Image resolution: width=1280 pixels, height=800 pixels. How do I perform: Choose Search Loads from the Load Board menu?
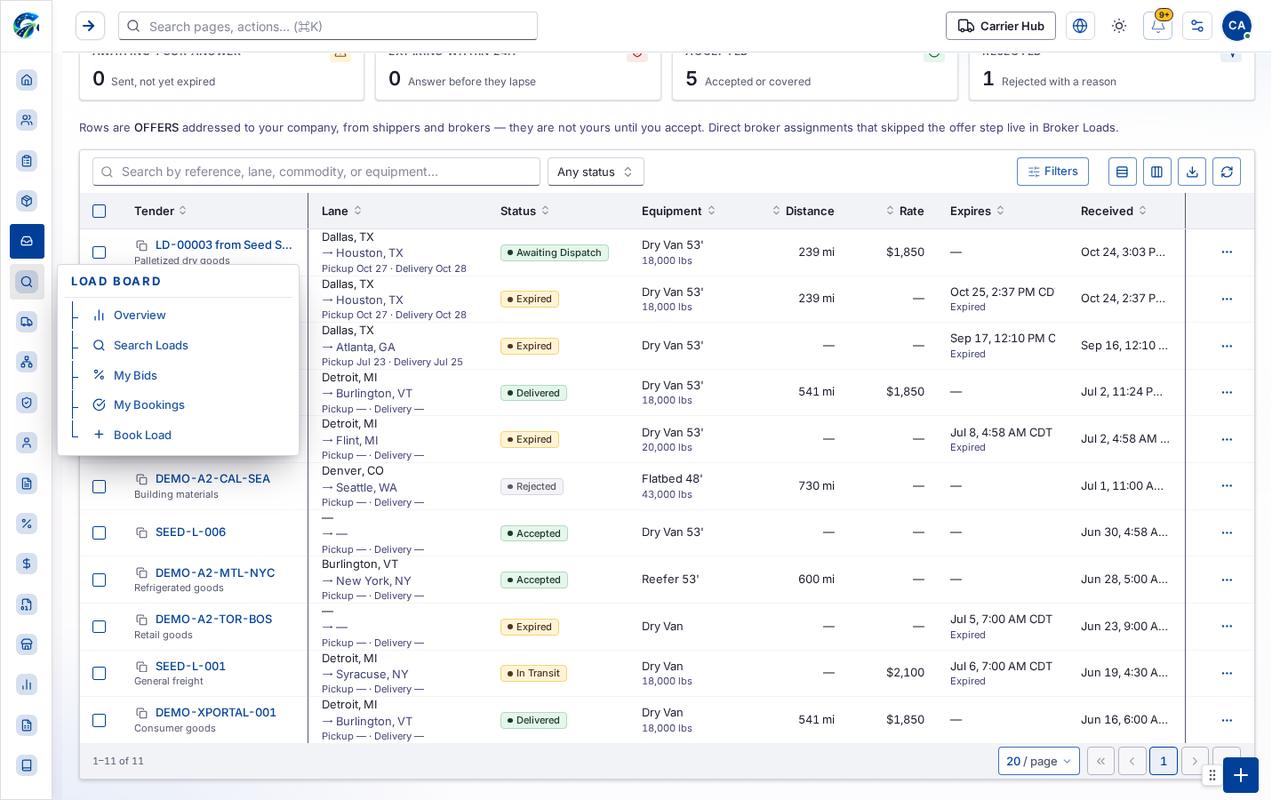click(x=151, y=345)
